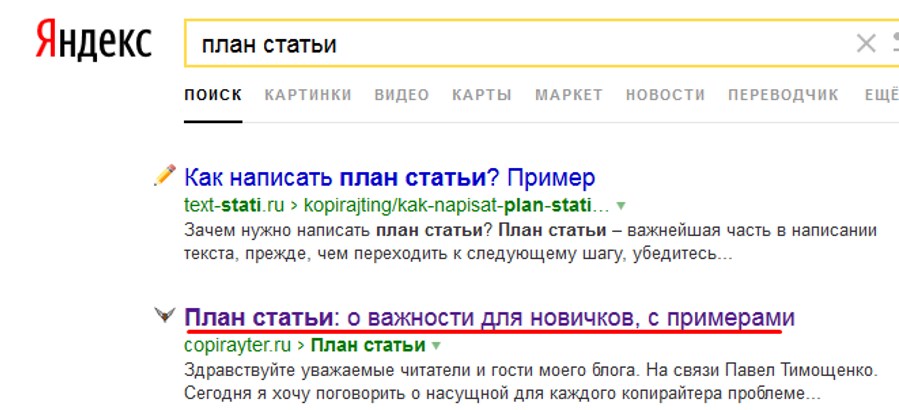Clear the search query with X

click(x=866, y=44)
